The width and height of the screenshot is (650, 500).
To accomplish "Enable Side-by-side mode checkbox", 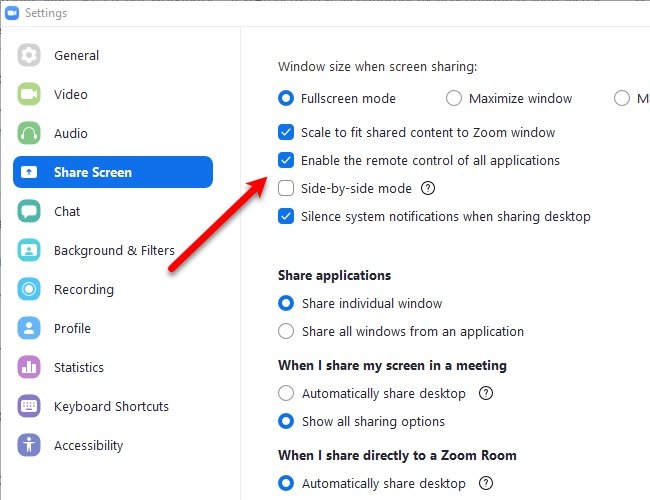I will tap(286, 188).
